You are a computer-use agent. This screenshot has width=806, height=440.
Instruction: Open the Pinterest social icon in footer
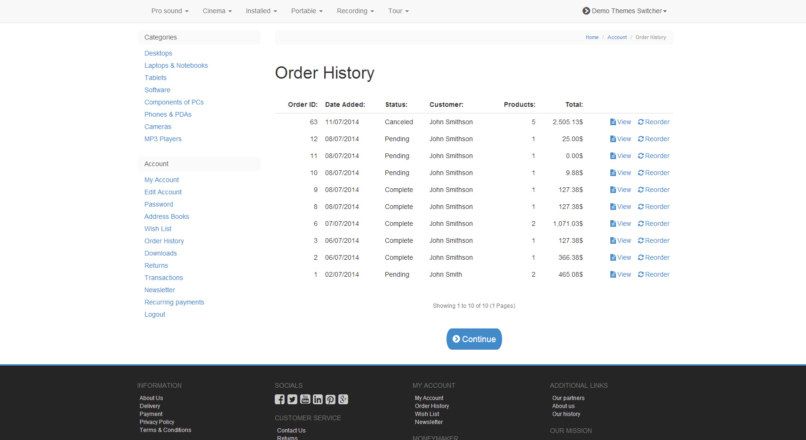pos(331,399)
